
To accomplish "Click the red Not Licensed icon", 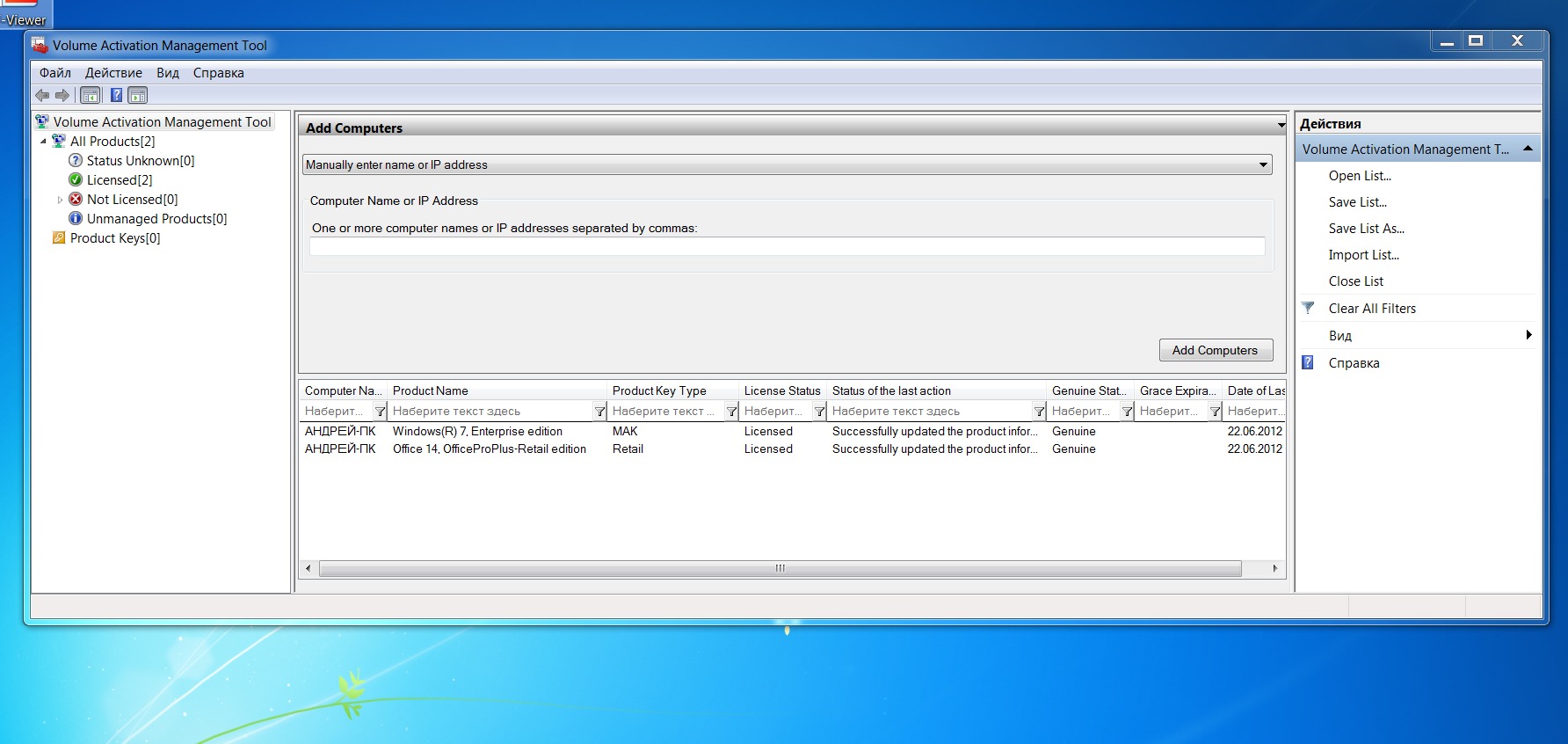I will pos(76,199).
